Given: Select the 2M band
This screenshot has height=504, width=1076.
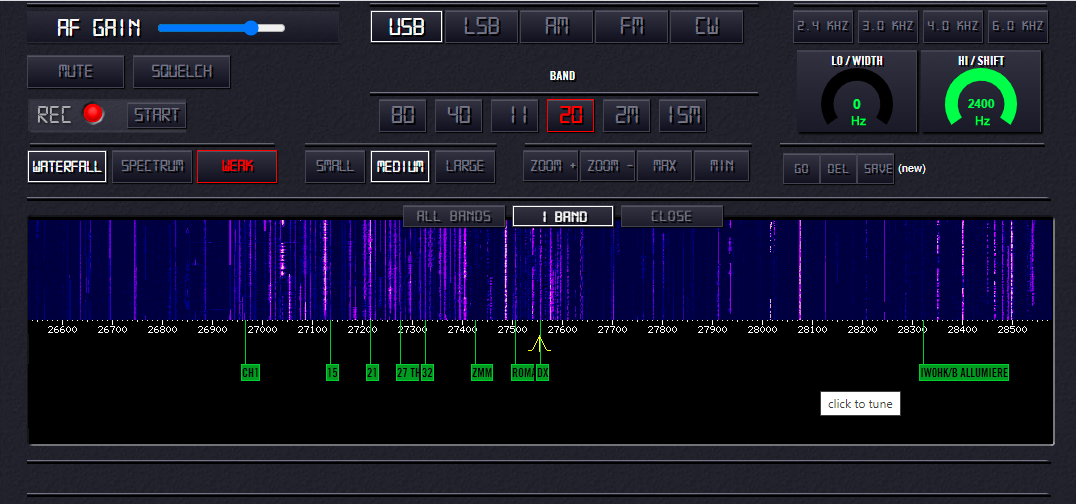Looking at the screenshot, I should tap(627, 115).
